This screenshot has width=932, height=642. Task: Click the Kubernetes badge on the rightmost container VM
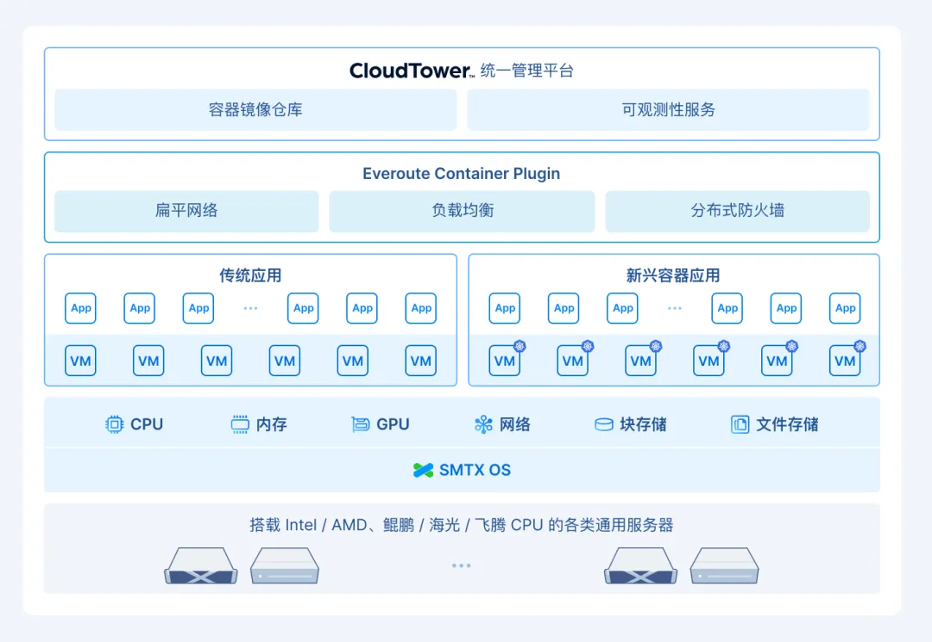(859, 346)
